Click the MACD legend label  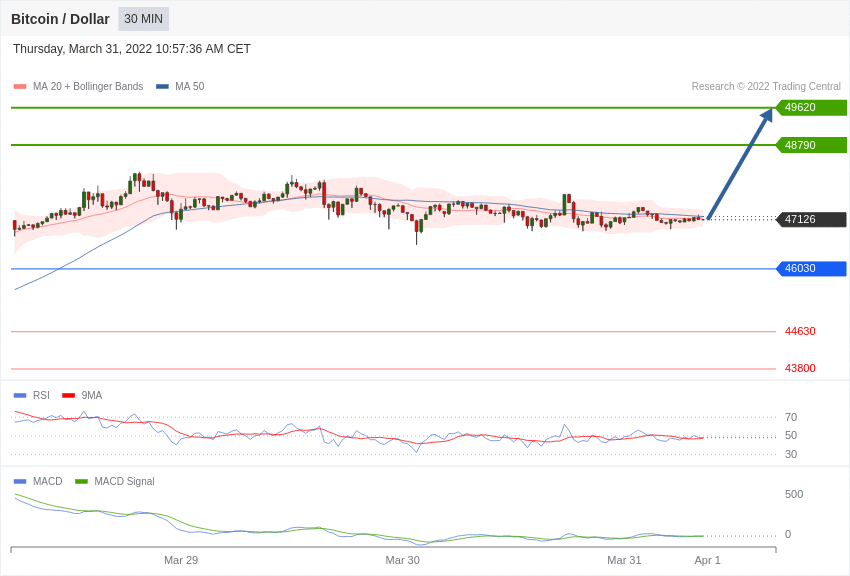(x=48, y=481)
